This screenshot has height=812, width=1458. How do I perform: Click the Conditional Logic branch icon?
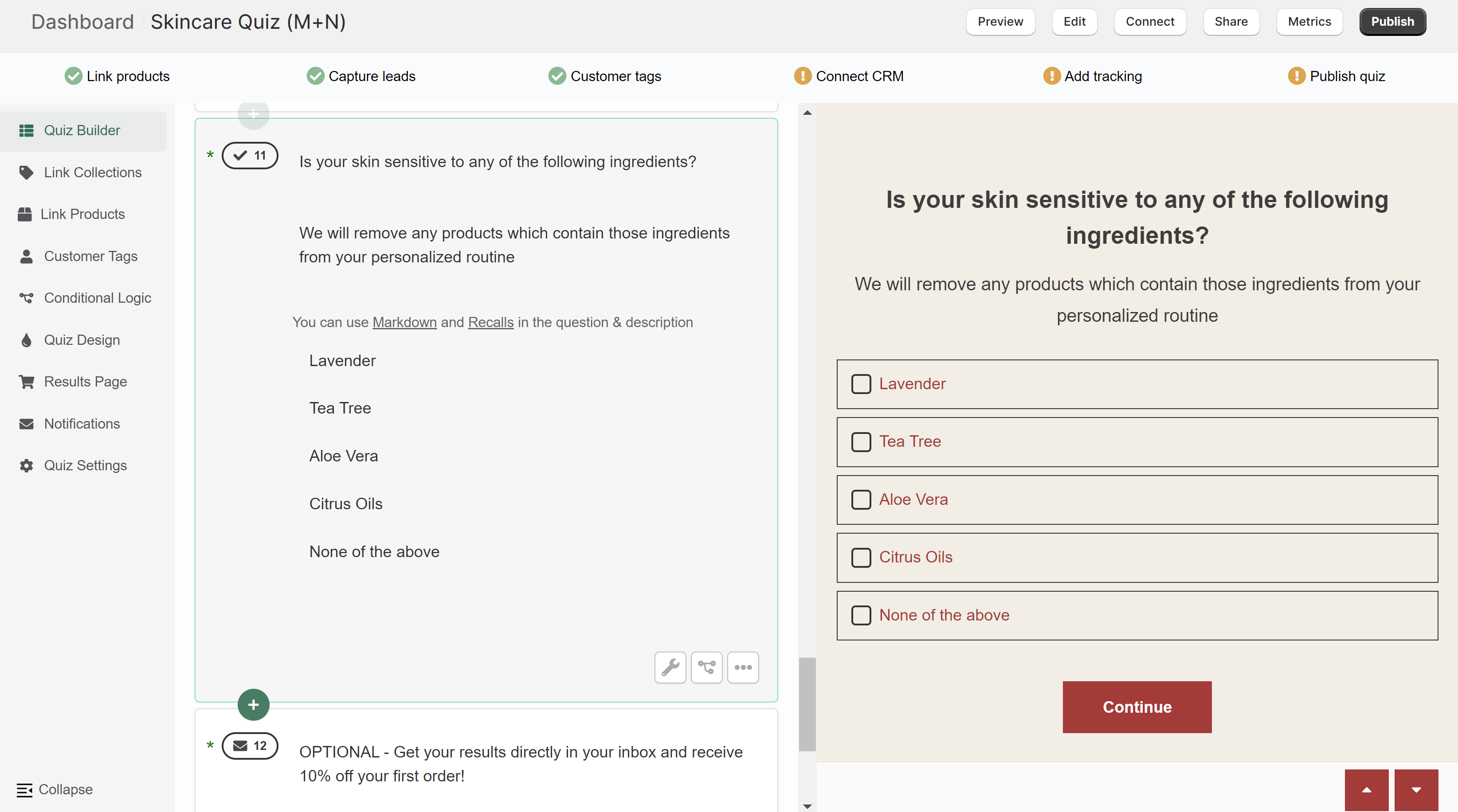tap(26, 298)
